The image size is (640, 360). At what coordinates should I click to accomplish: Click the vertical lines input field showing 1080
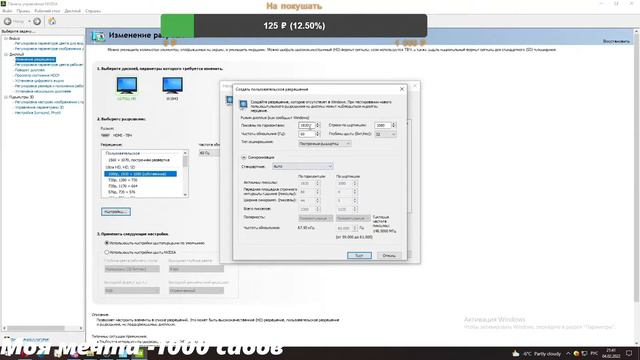pos(383,125)
